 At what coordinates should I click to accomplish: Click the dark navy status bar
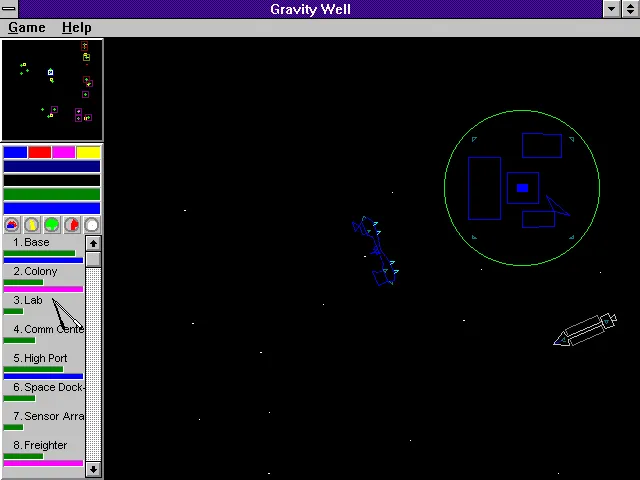coord(52,166)
